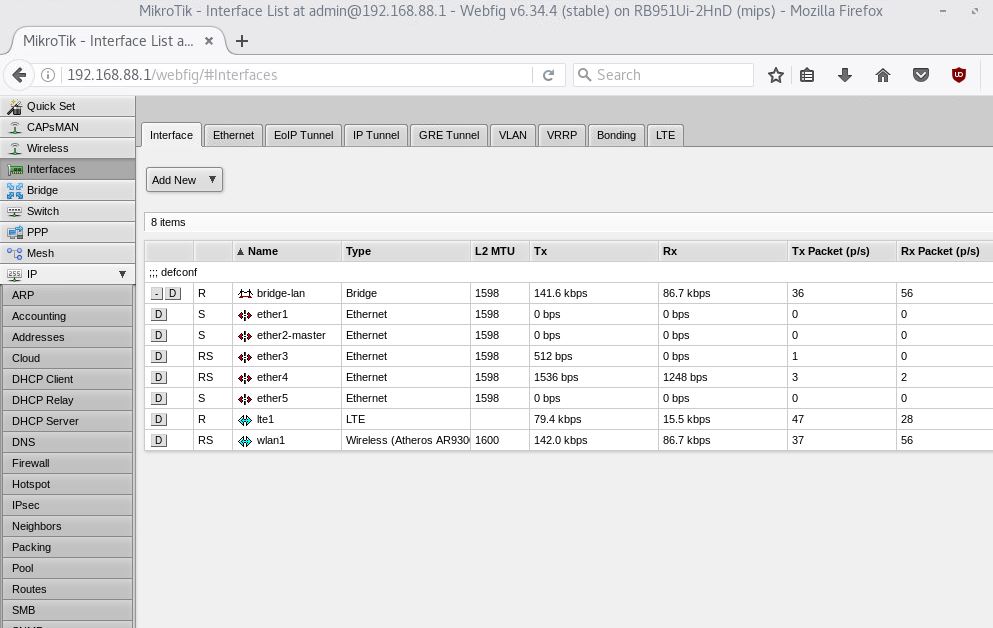This screenshot has width=993, height=628.
Task: Switch to the GRE Tunnel tab
Action: point(448,135)
